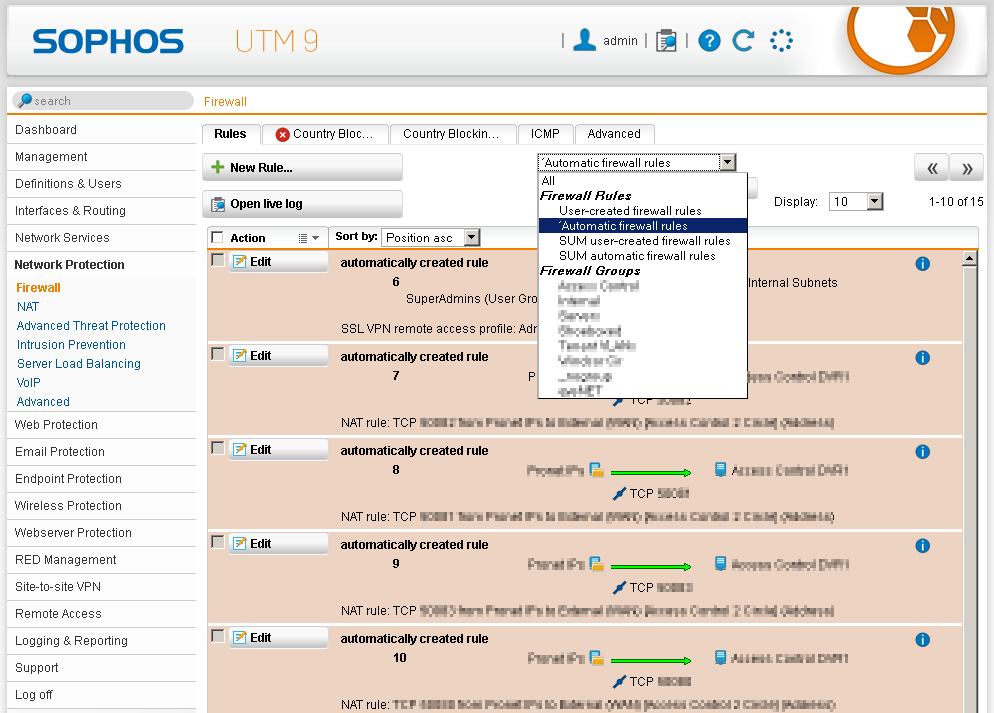This screenshot has width=994, height=713.
Task: Open Server Load Balancing link
Action: point(79,364)
